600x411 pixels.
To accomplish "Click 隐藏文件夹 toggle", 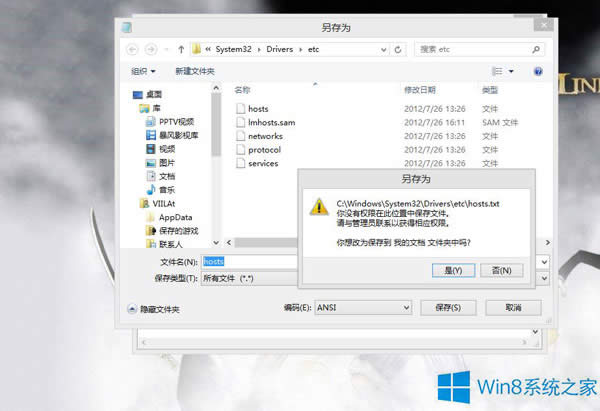I will [x=153, y=309].
